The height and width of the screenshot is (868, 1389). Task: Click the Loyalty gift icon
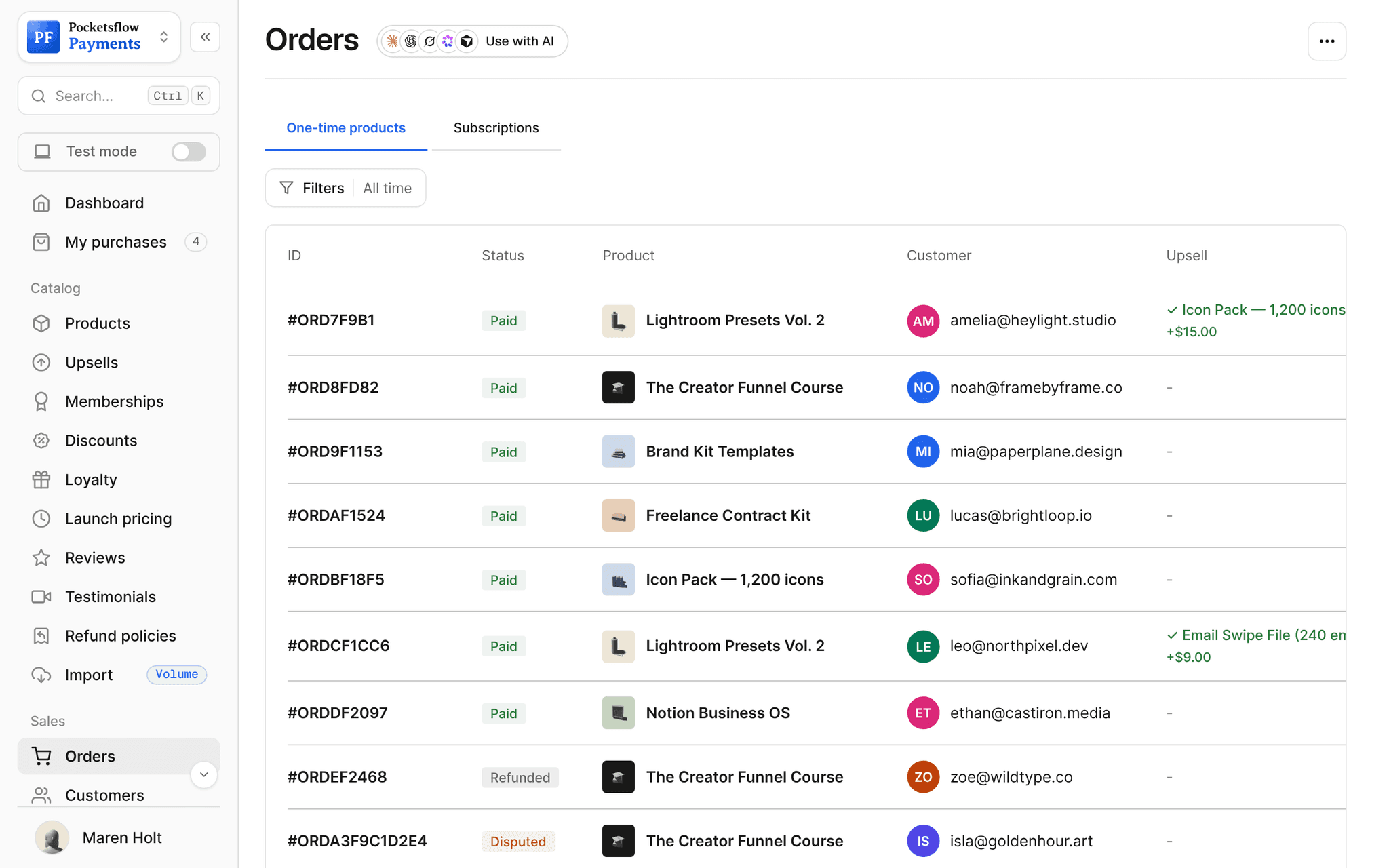tap(41, 479)
